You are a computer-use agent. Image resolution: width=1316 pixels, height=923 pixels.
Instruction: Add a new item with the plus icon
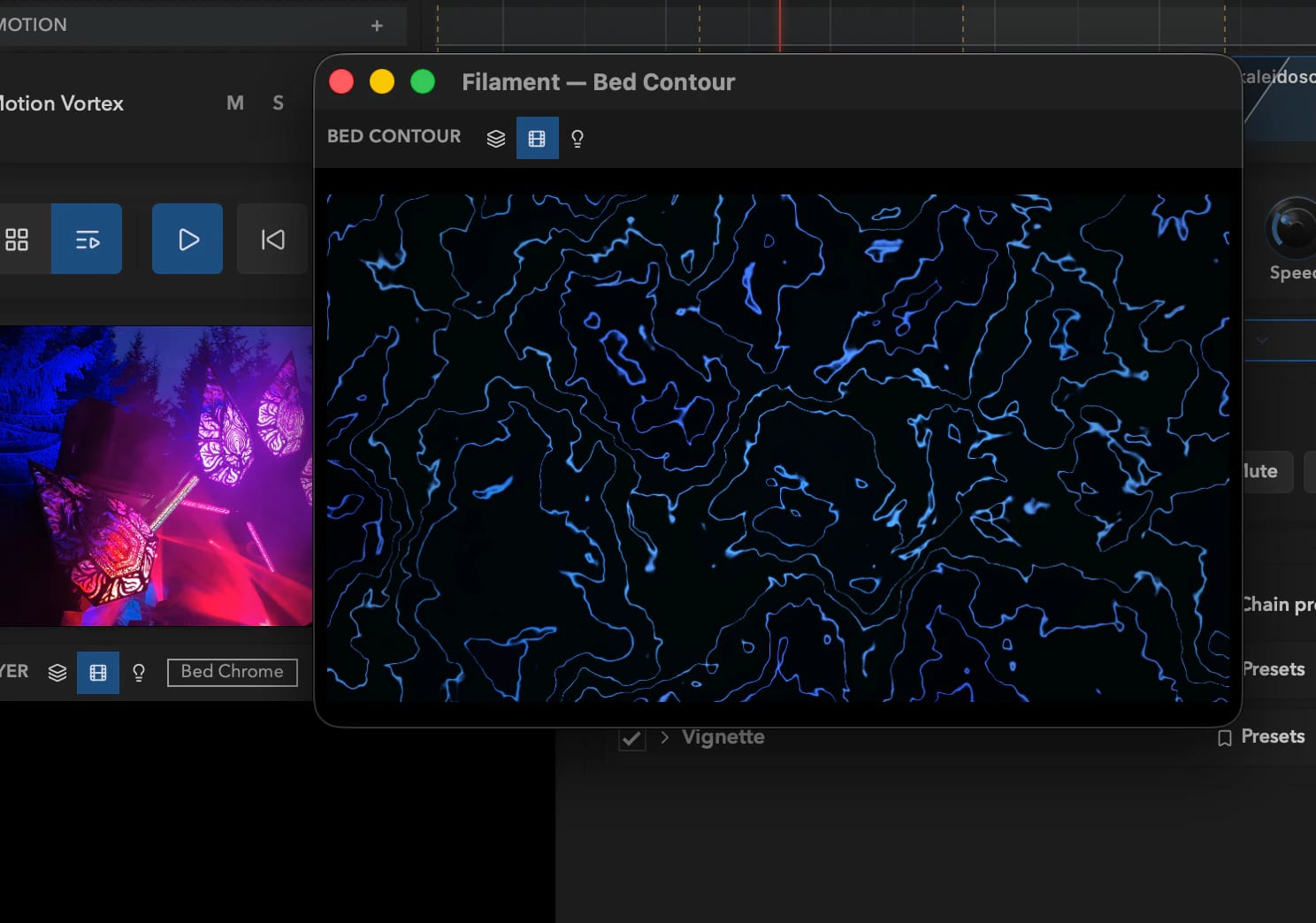click(377, 26)
